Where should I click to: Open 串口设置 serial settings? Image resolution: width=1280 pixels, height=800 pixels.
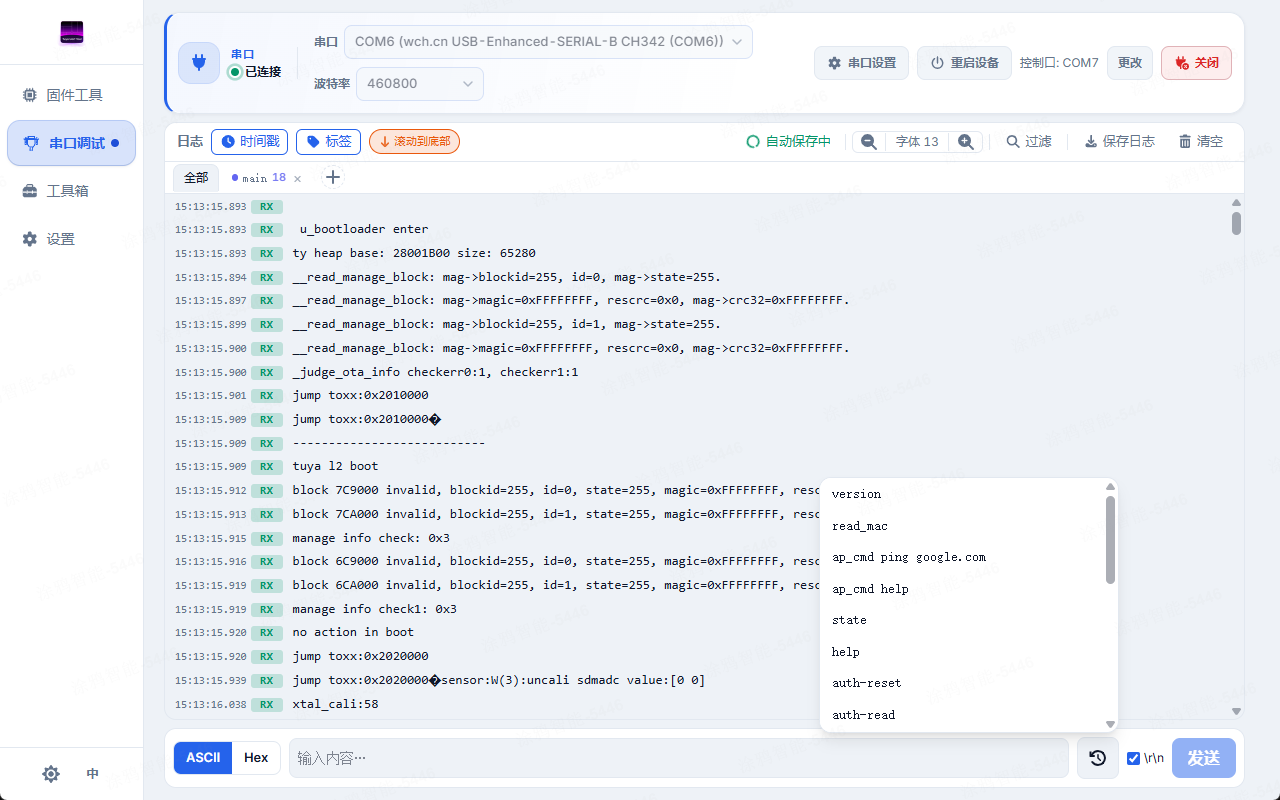(x=861, y=63)
